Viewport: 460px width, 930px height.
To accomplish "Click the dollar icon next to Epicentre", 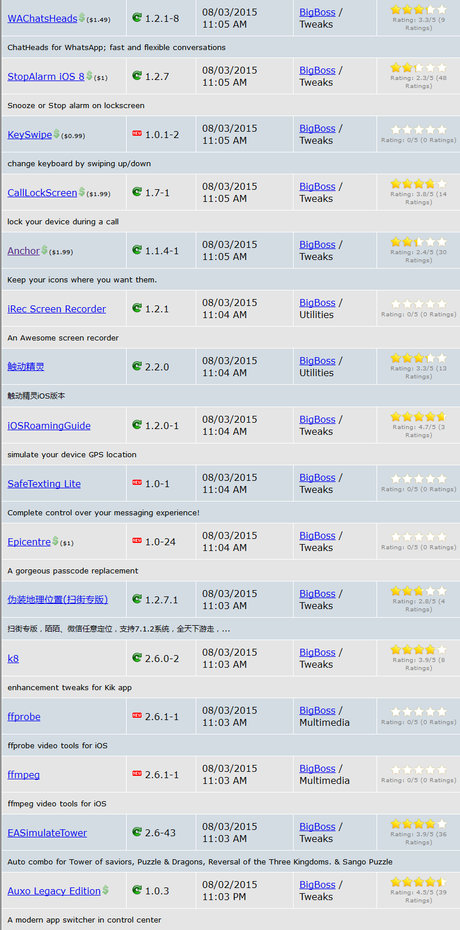I will tap(56, 541).
